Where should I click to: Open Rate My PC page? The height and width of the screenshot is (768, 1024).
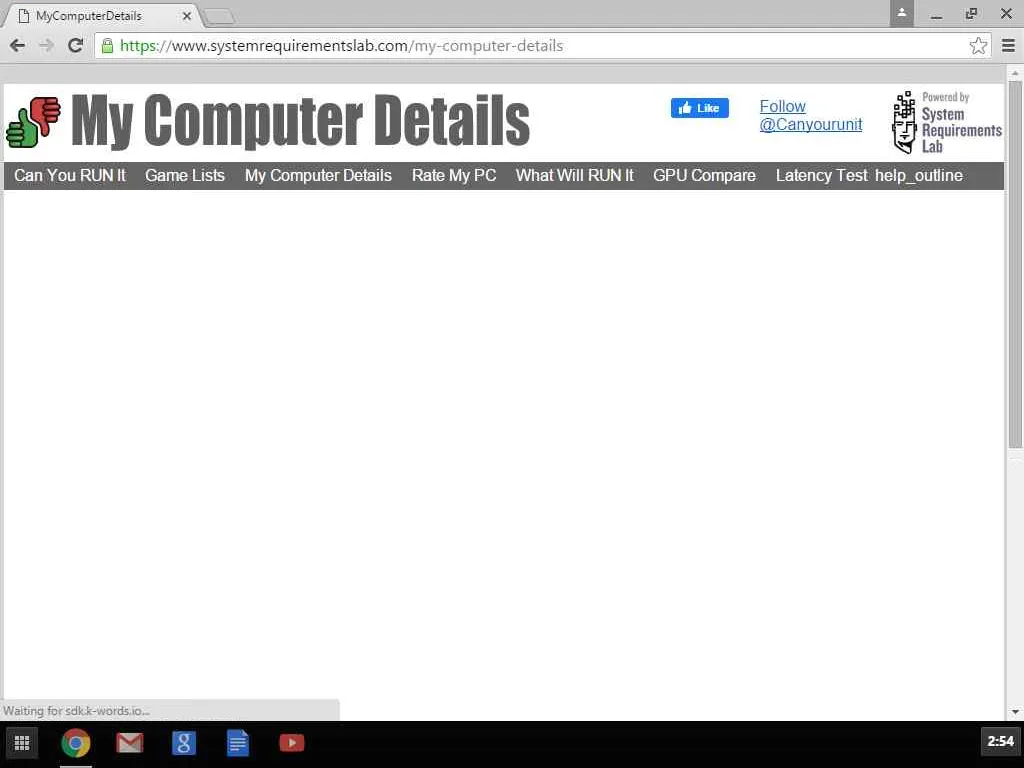454,176
